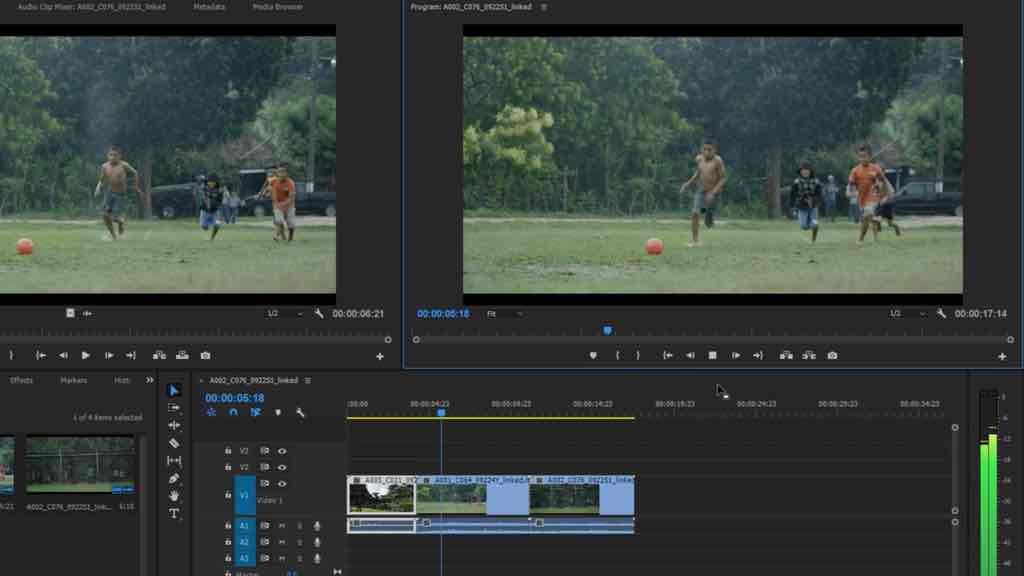Export frame from Program monitor
Image resolution: width=1024 pixels, height=576 pixels.
832,356
